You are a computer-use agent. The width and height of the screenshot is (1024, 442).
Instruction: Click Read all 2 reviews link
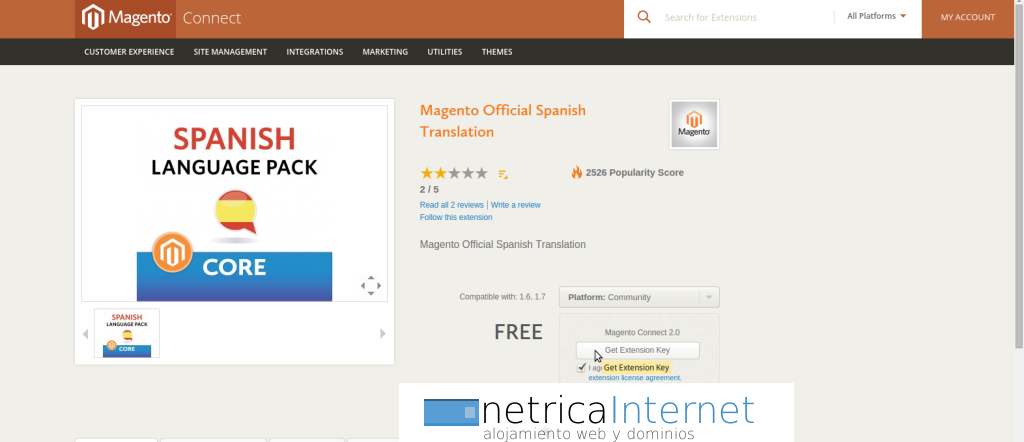click(452, 205)
